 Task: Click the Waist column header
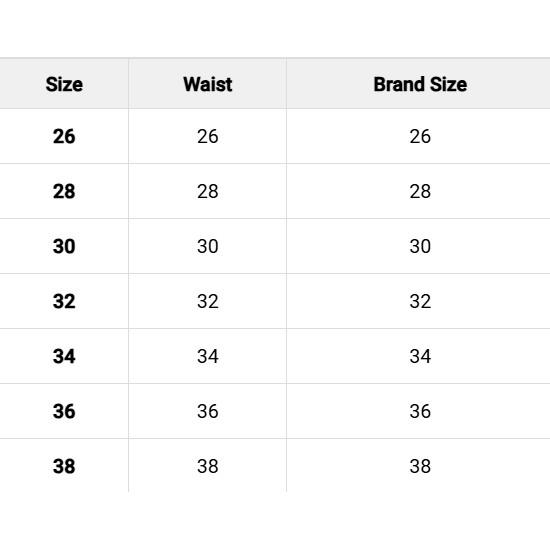pos(208,85)
